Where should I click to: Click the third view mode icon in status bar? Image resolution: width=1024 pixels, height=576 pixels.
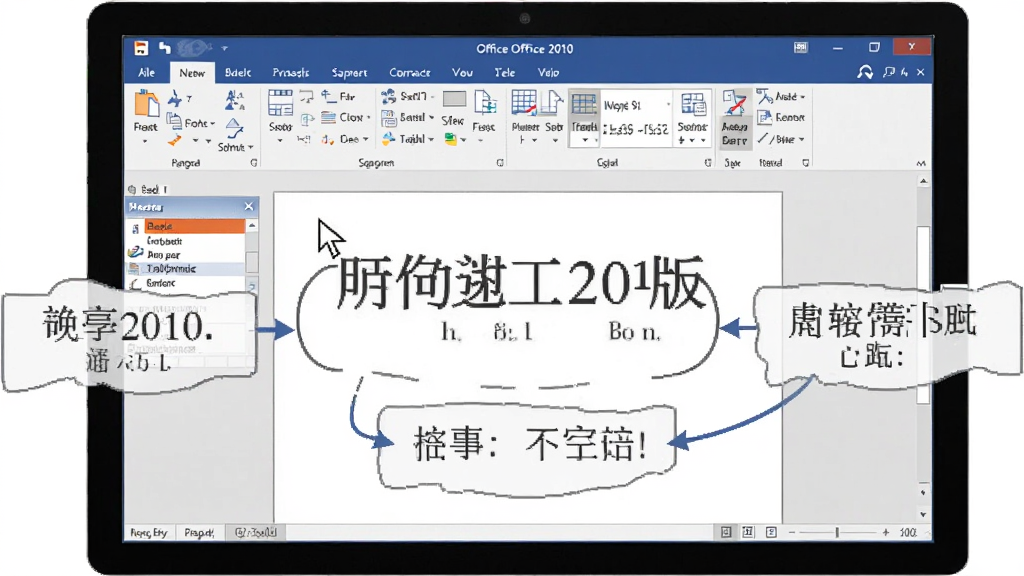(771, 532)
